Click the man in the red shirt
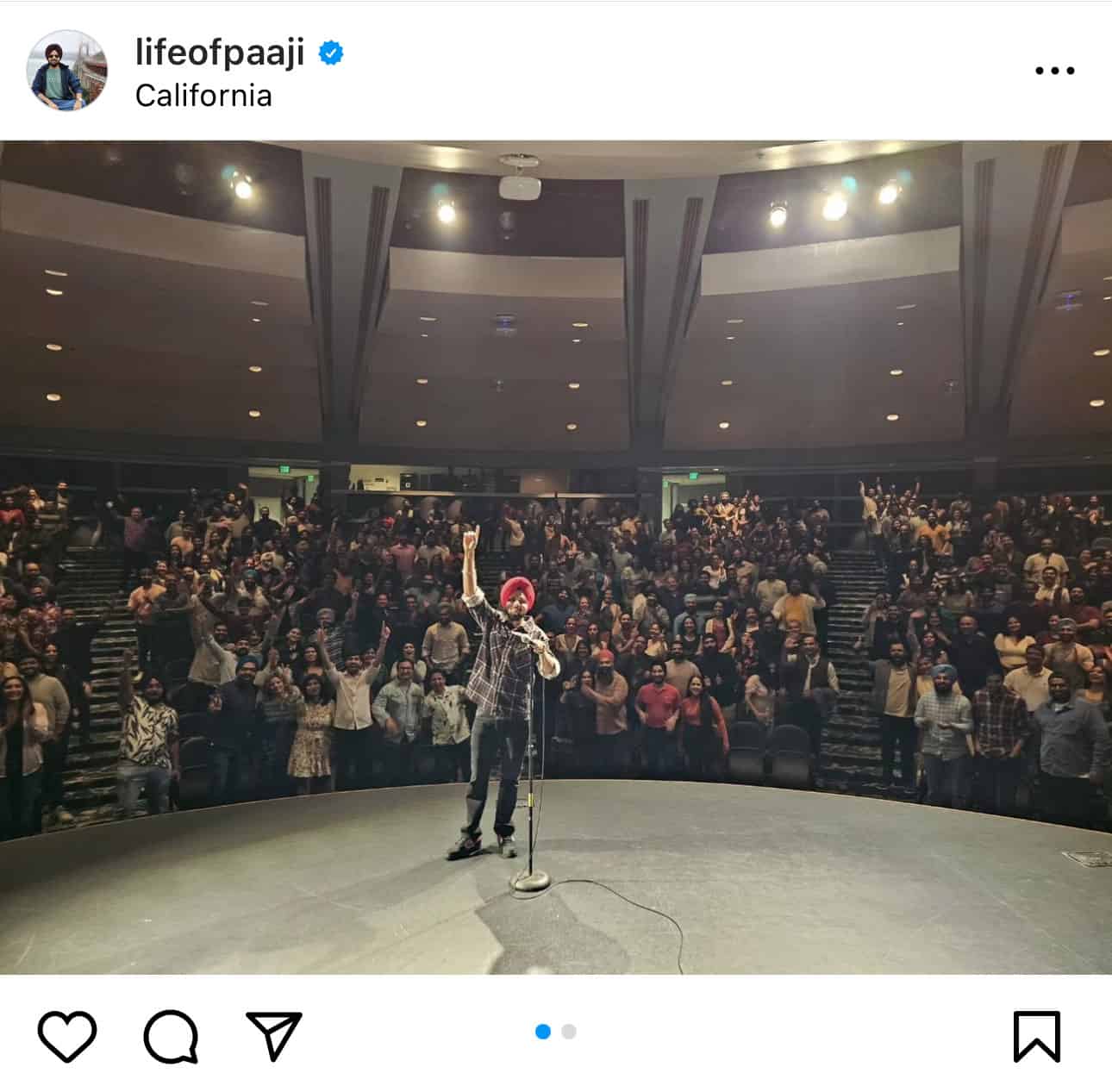1112x1092 pixels. [x=657, y=715]
